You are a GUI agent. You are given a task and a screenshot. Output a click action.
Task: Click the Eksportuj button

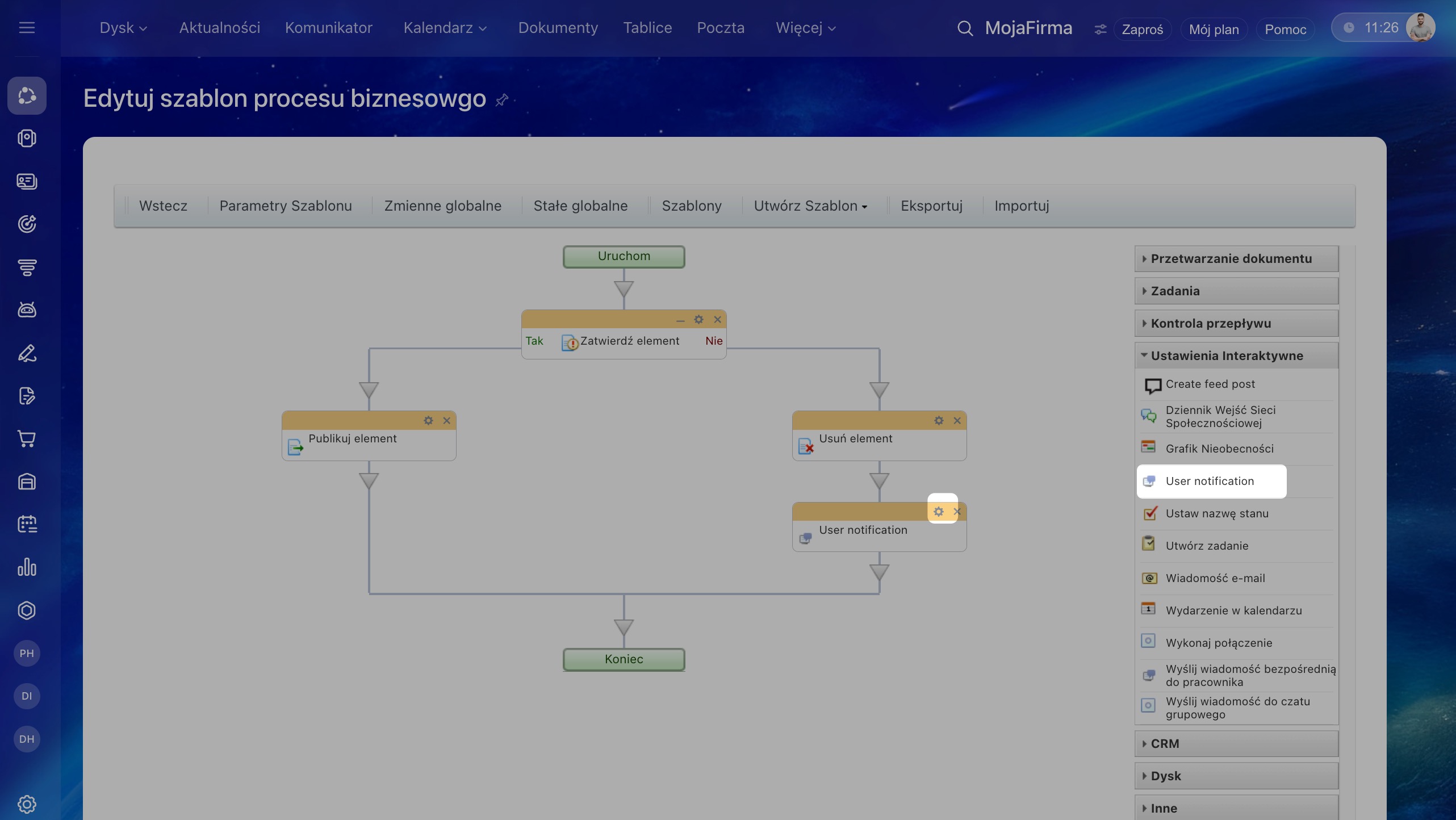[x=931, y=206]
